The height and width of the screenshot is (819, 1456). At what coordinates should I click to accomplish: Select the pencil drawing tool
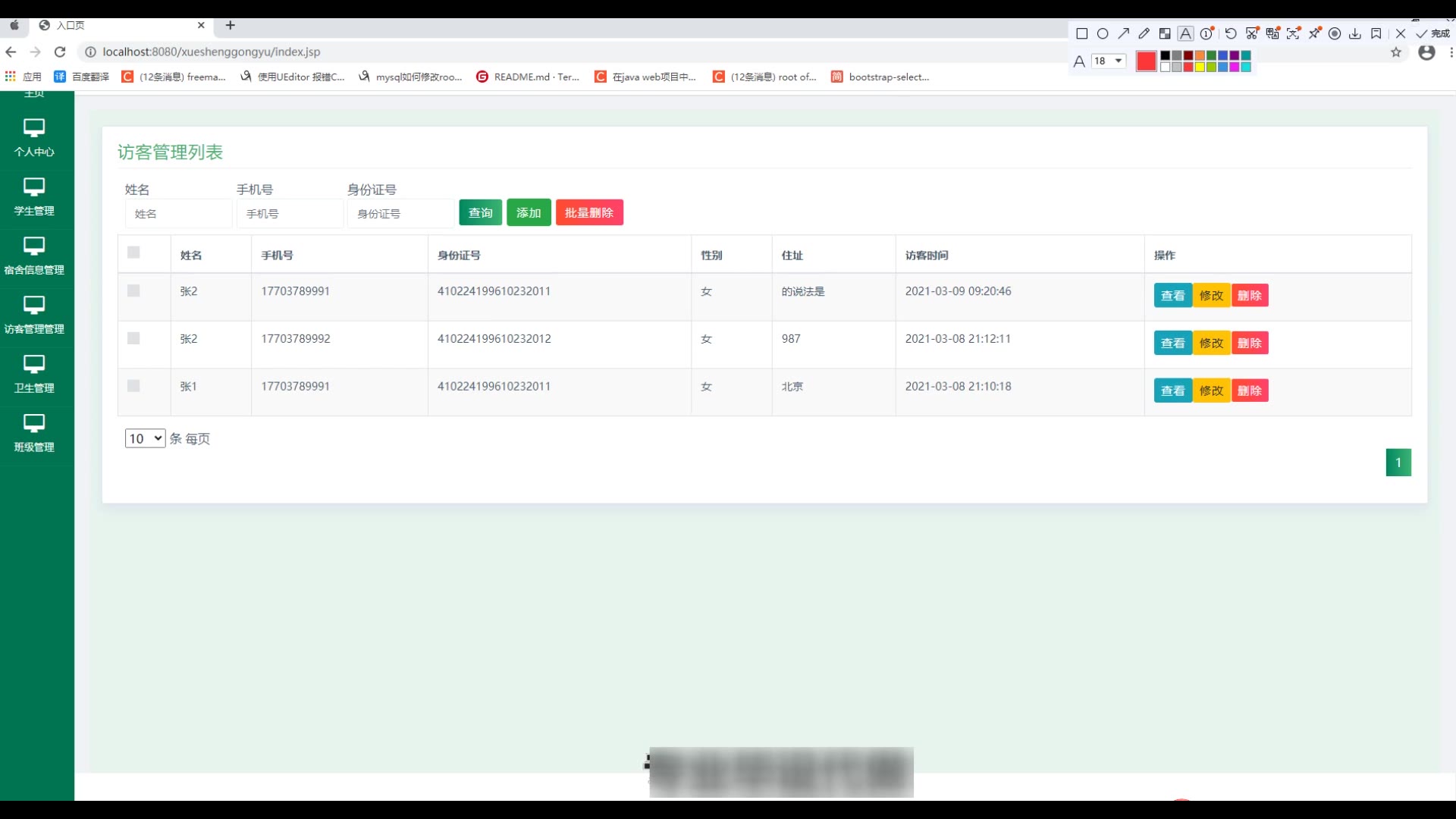tap(1144, 33)
